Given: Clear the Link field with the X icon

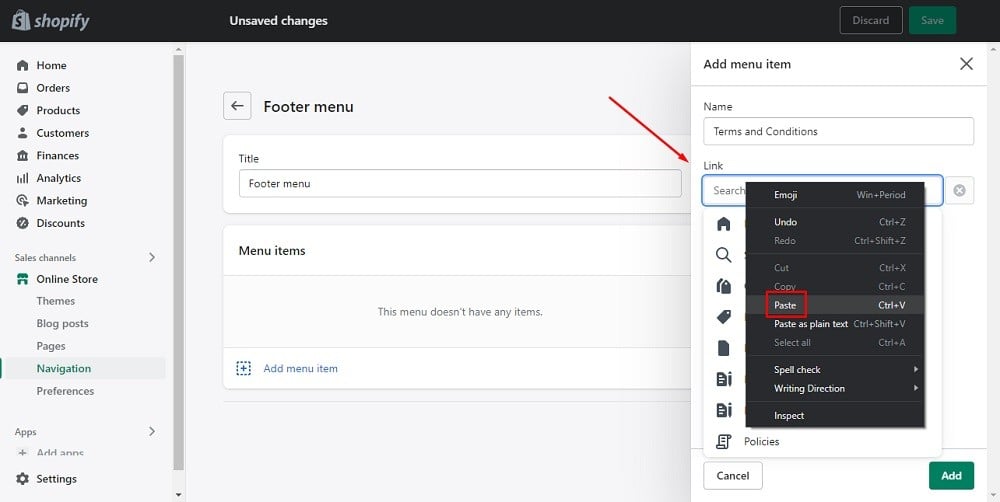Looking at the screenshot, I should (x=959, y=190).
